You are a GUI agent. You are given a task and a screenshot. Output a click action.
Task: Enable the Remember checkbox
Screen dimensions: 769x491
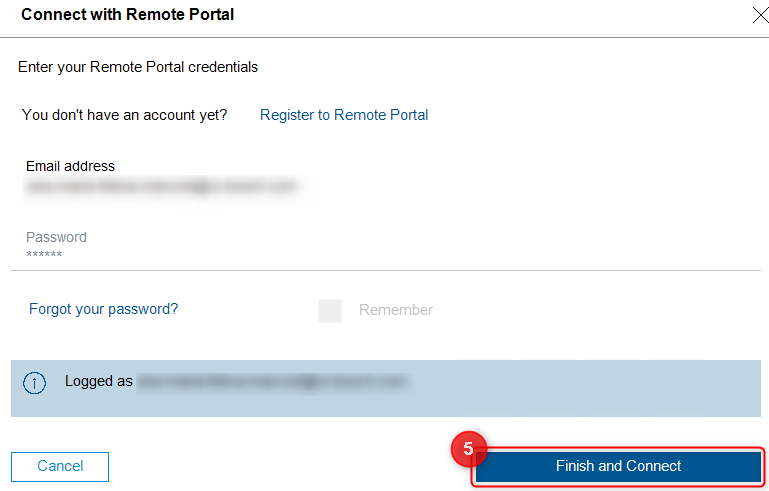coord(330,311)
